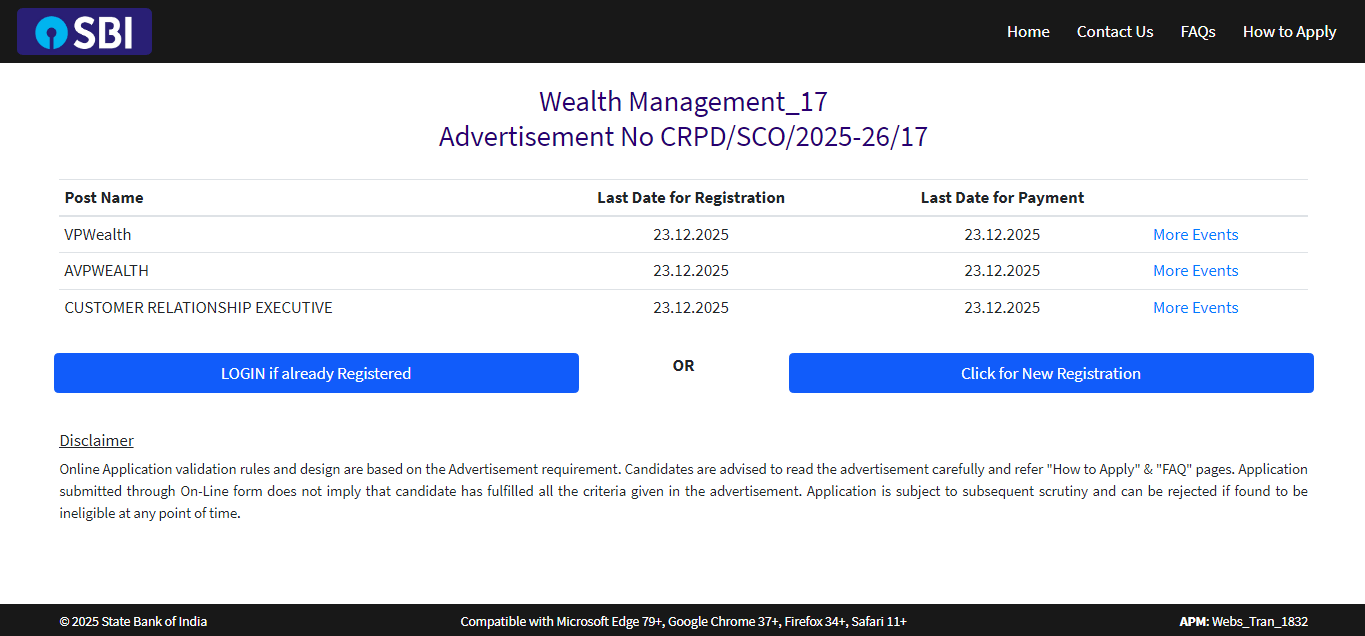Image resolution: width=1365 pixels, height=636 pixels.
Task: Open the FAQs page
Action: click(x=1197, y=31)
